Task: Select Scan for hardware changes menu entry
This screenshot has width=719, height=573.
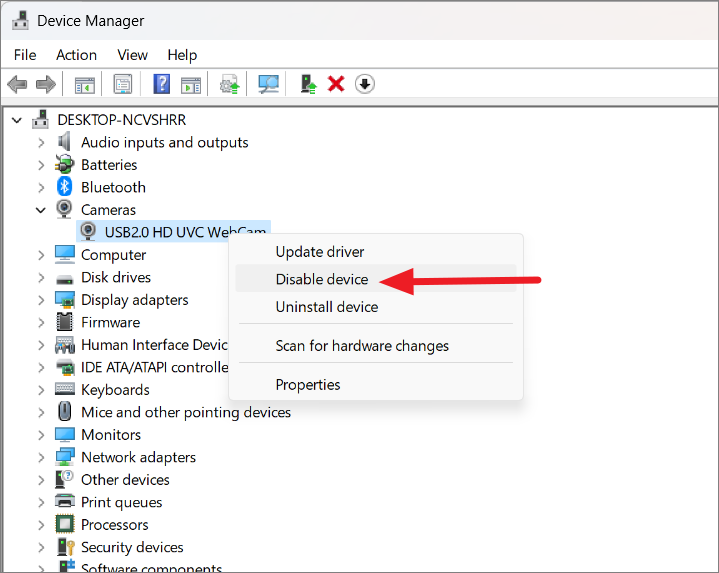Action: [376, 346]
